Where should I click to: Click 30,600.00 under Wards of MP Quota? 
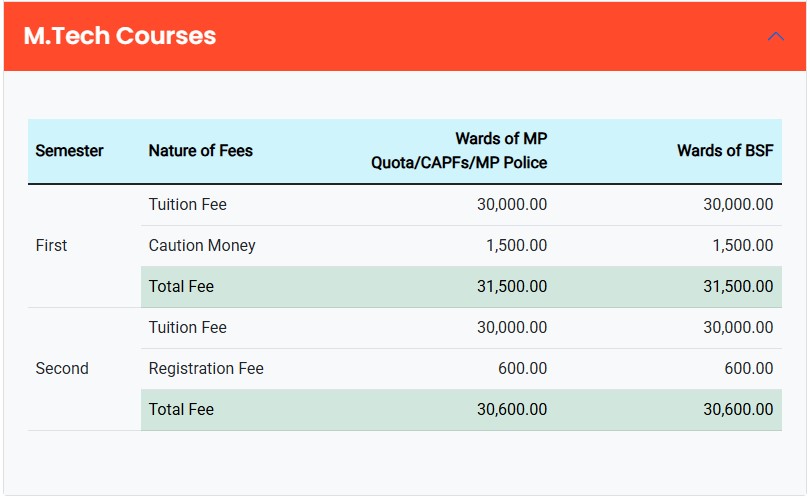[512, 410]
